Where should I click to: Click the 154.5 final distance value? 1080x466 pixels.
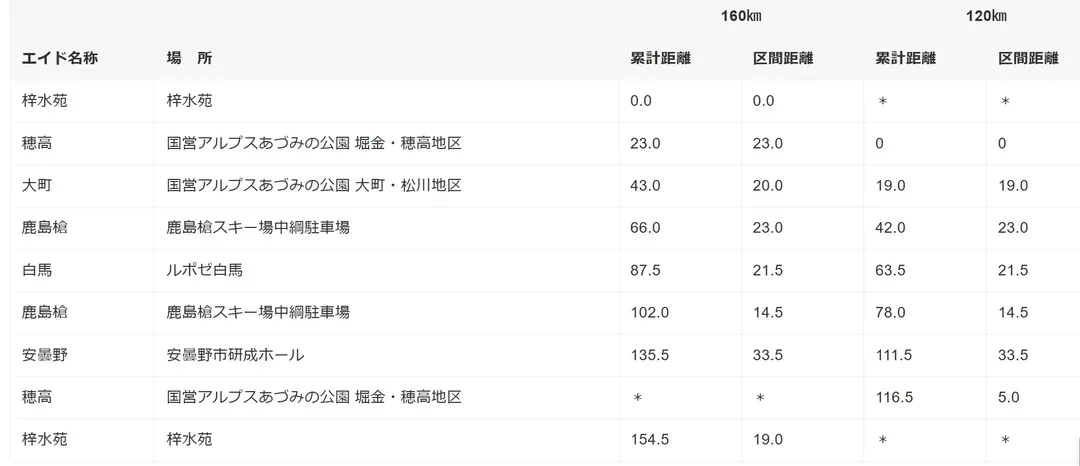point(649,439)
